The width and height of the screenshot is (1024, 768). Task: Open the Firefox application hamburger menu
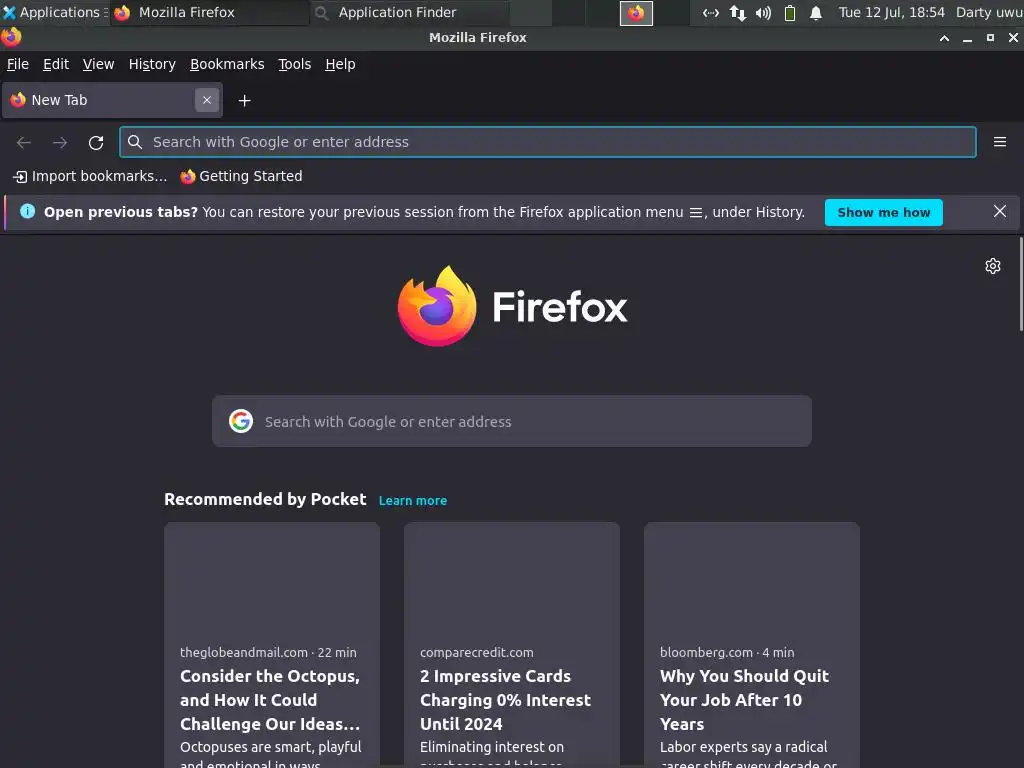tap(1000, 142)
